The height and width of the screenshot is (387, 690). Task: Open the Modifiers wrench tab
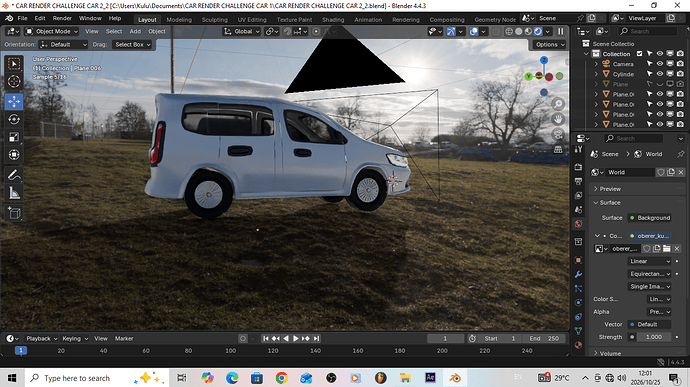(x=579, y=274)
